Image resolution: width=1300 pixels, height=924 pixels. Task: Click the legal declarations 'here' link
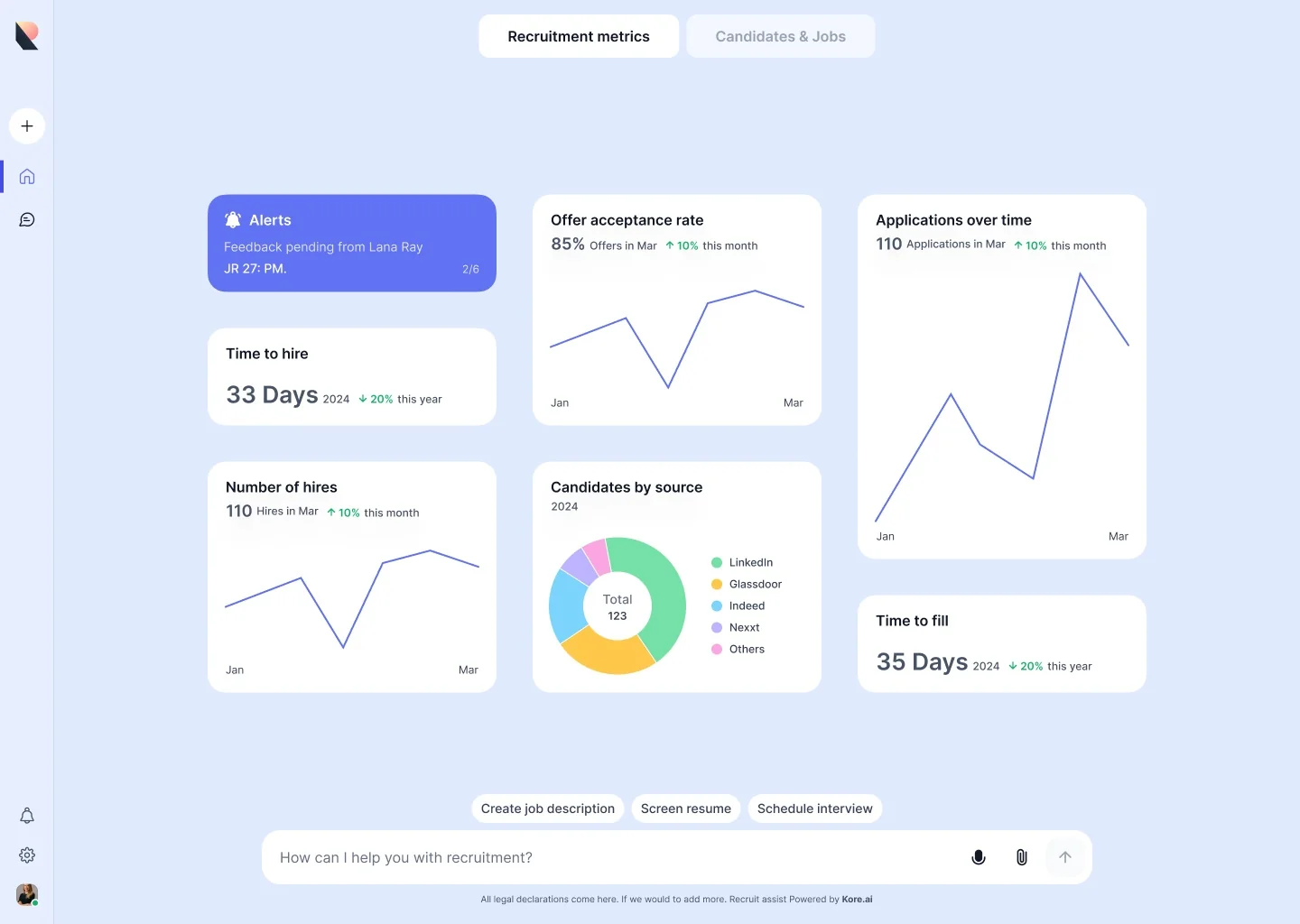point(606,899)
